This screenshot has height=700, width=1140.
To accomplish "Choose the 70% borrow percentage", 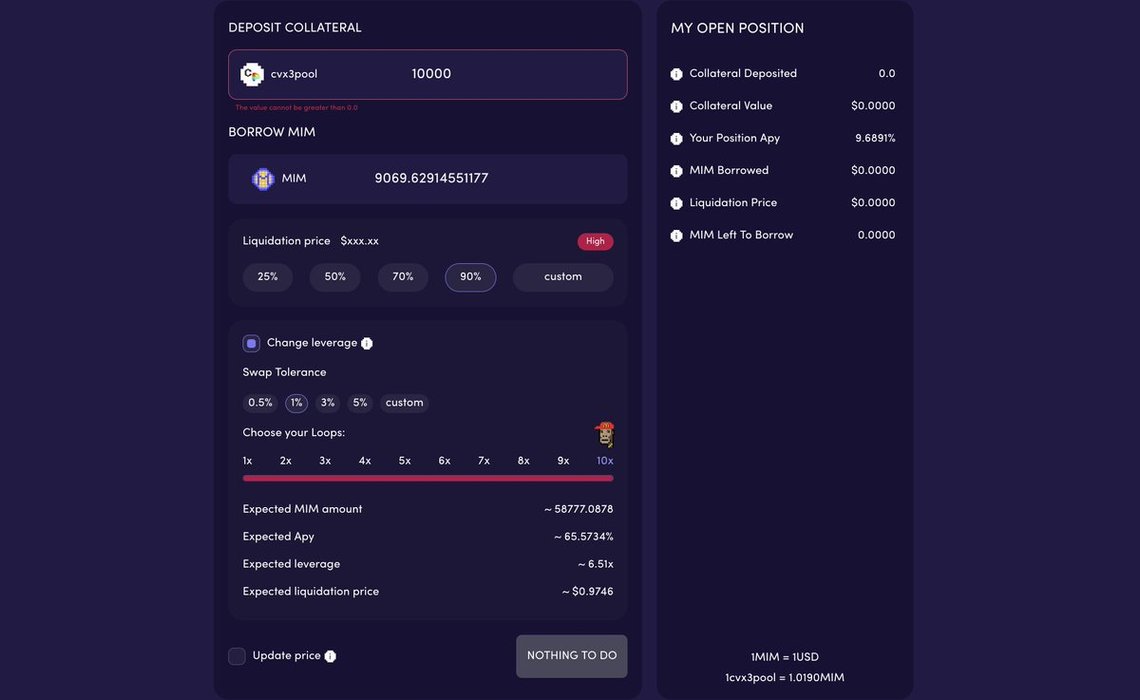I will (403, 277).
